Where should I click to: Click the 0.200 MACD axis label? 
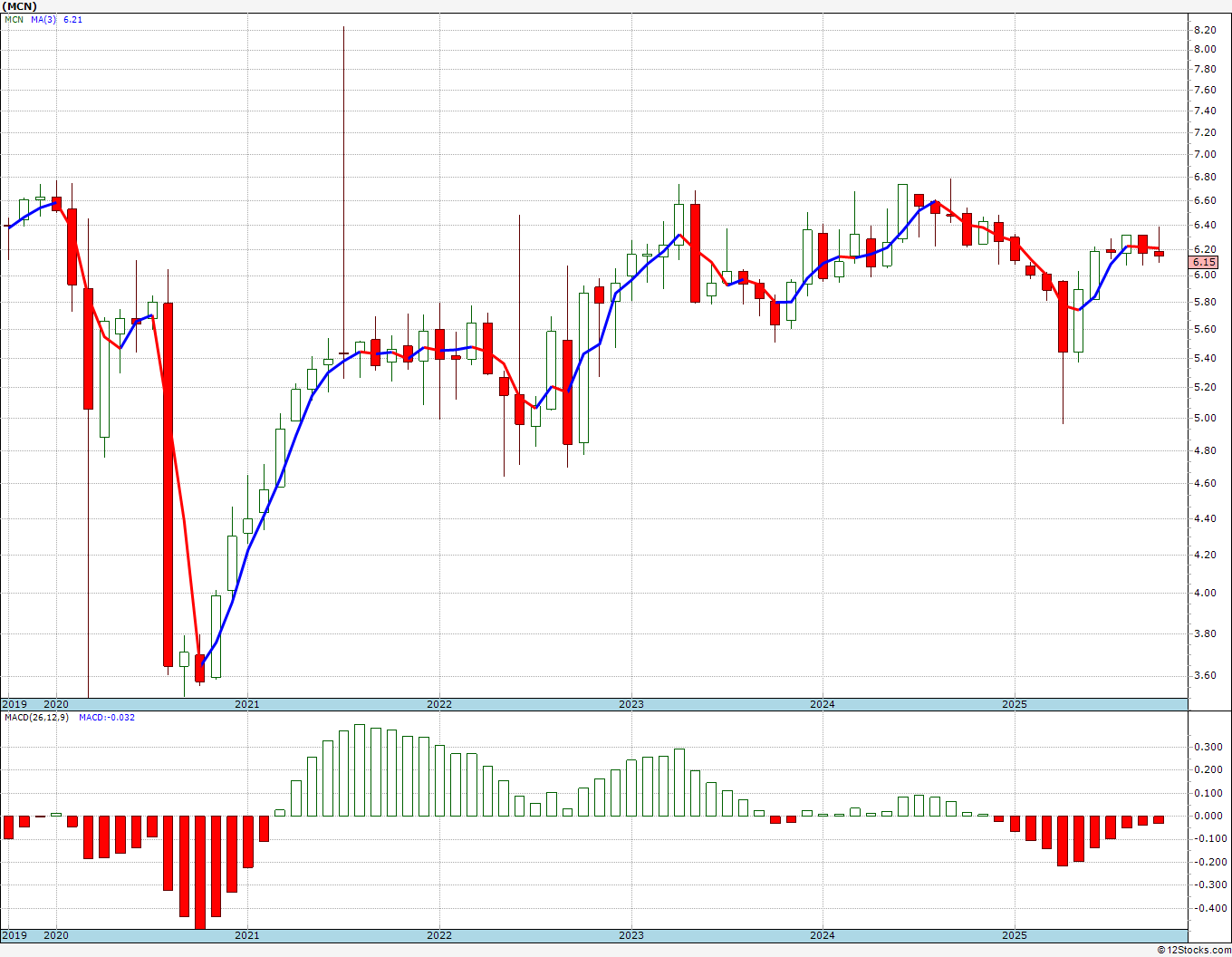point(1207,770)
